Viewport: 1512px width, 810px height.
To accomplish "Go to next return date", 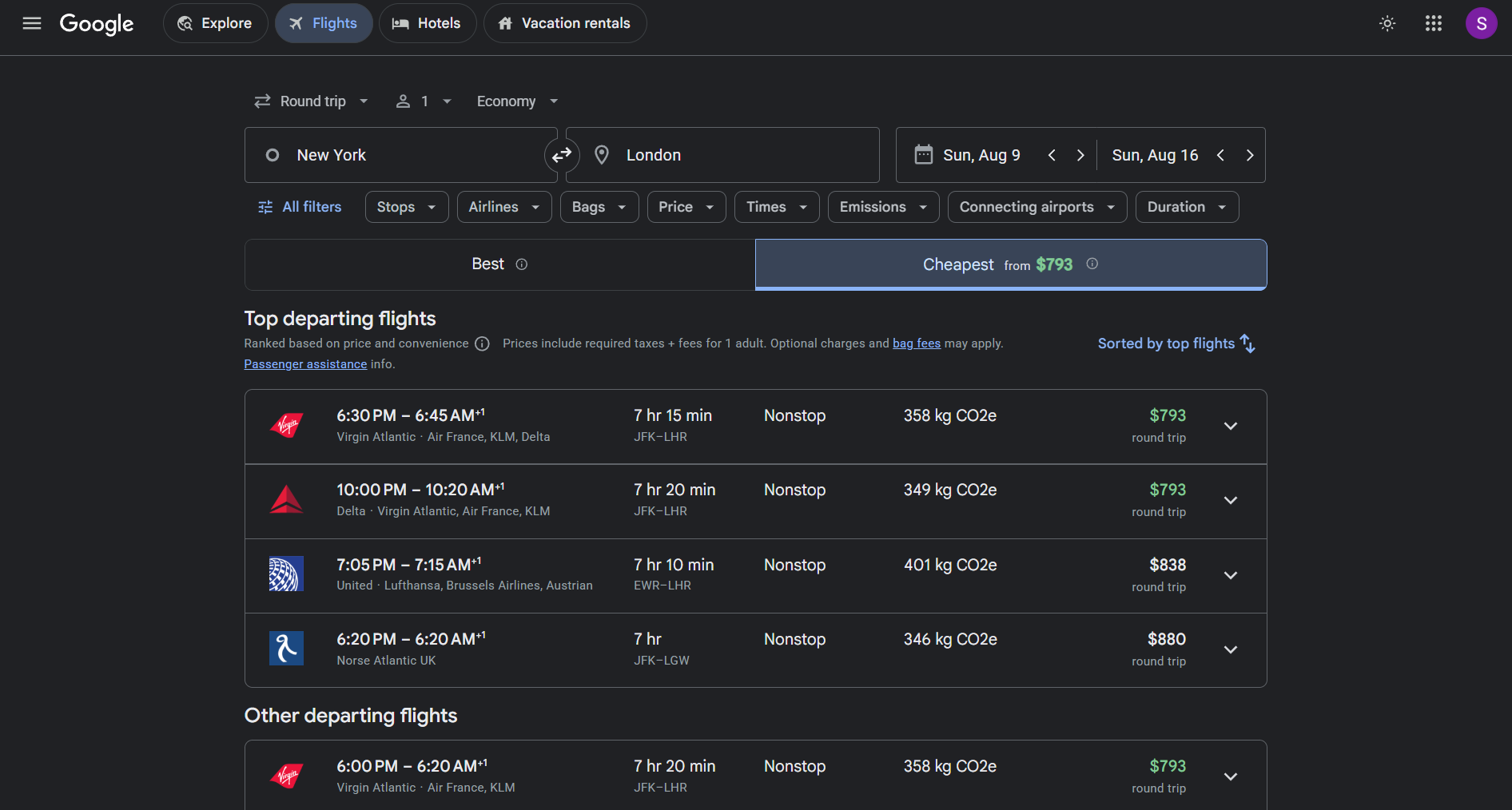I will click(1250, 155).
